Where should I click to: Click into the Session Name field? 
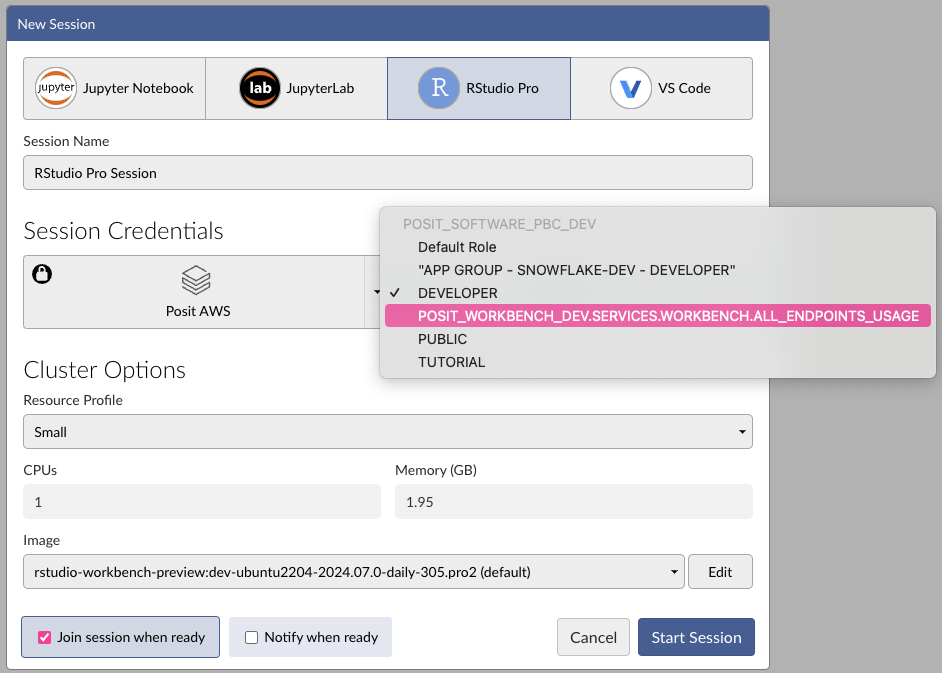(x=387, y=173)
